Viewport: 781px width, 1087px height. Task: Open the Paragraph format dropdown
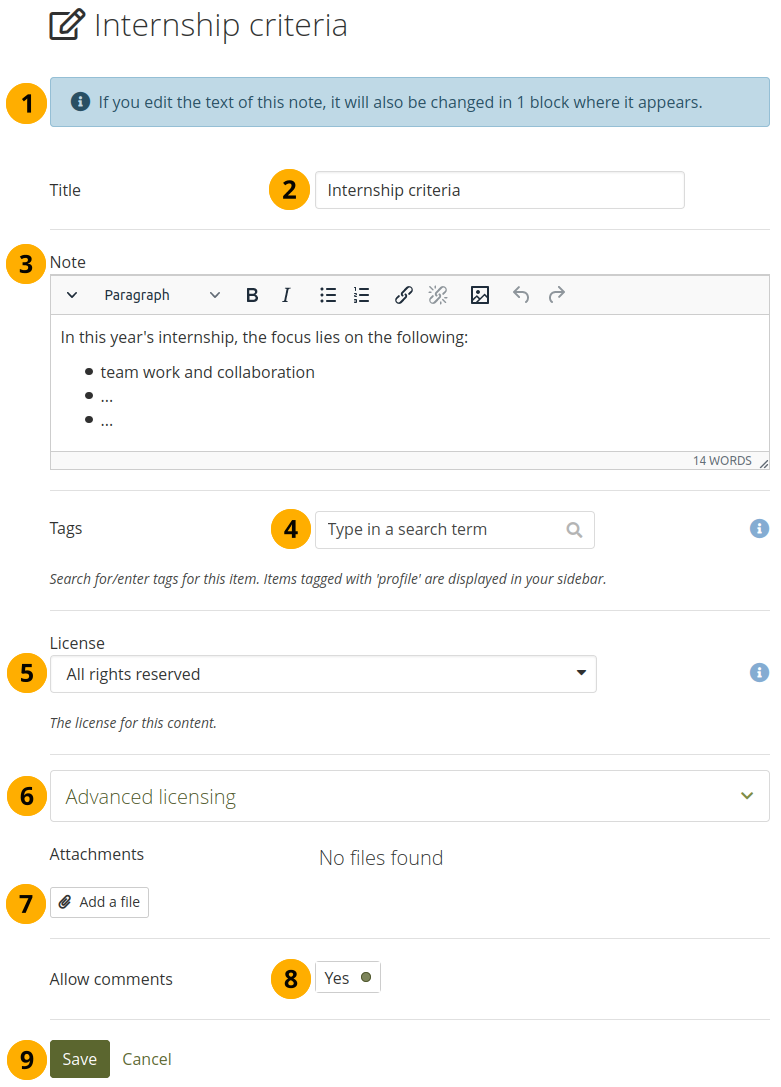click(x=162, y=295)
